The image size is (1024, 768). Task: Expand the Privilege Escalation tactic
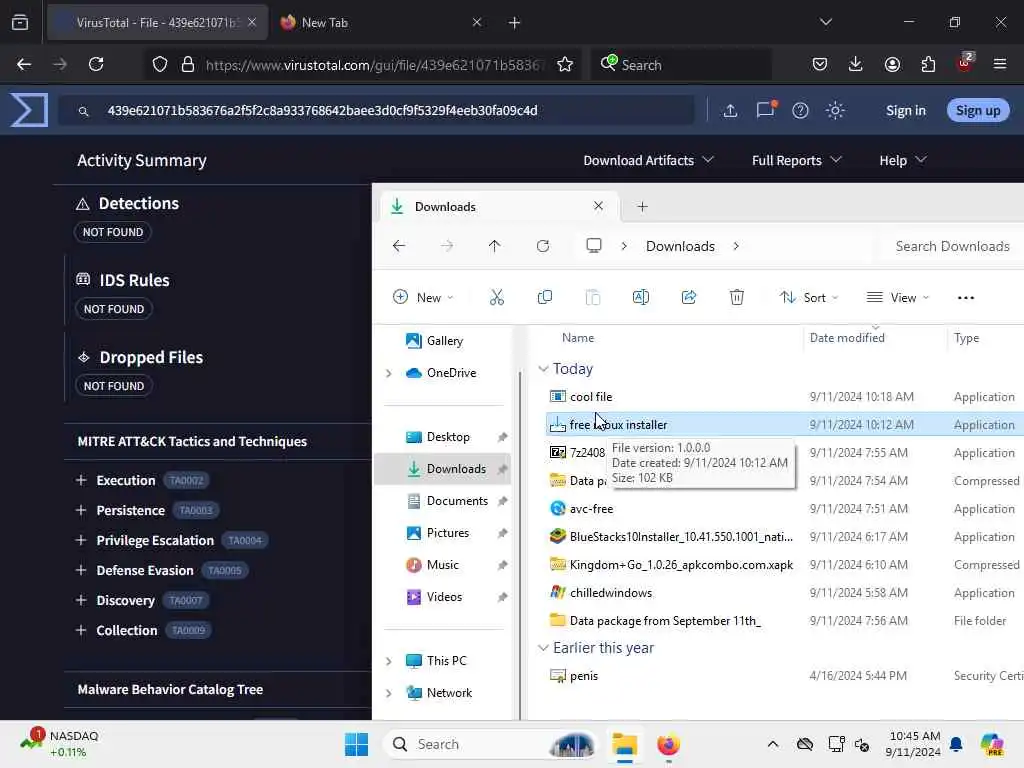point(81,540)
